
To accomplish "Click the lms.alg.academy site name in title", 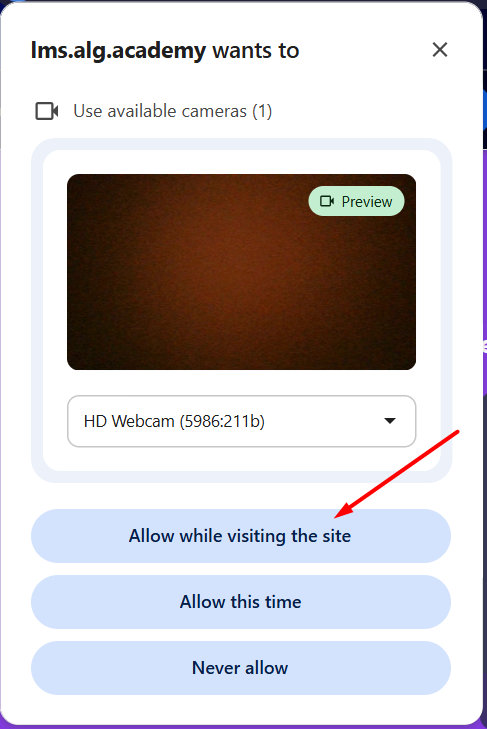I will (118, 50).
